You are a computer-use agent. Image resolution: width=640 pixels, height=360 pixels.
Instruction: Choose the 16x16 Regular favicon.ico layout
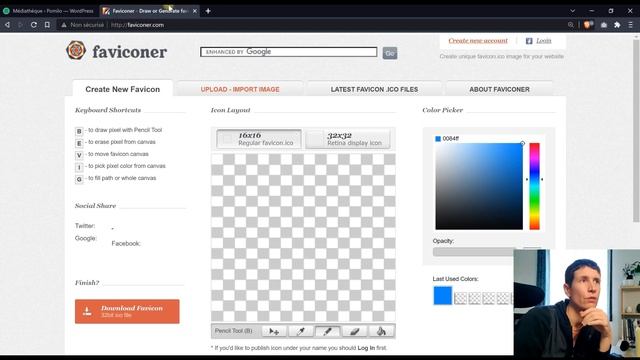pos(259,139)
